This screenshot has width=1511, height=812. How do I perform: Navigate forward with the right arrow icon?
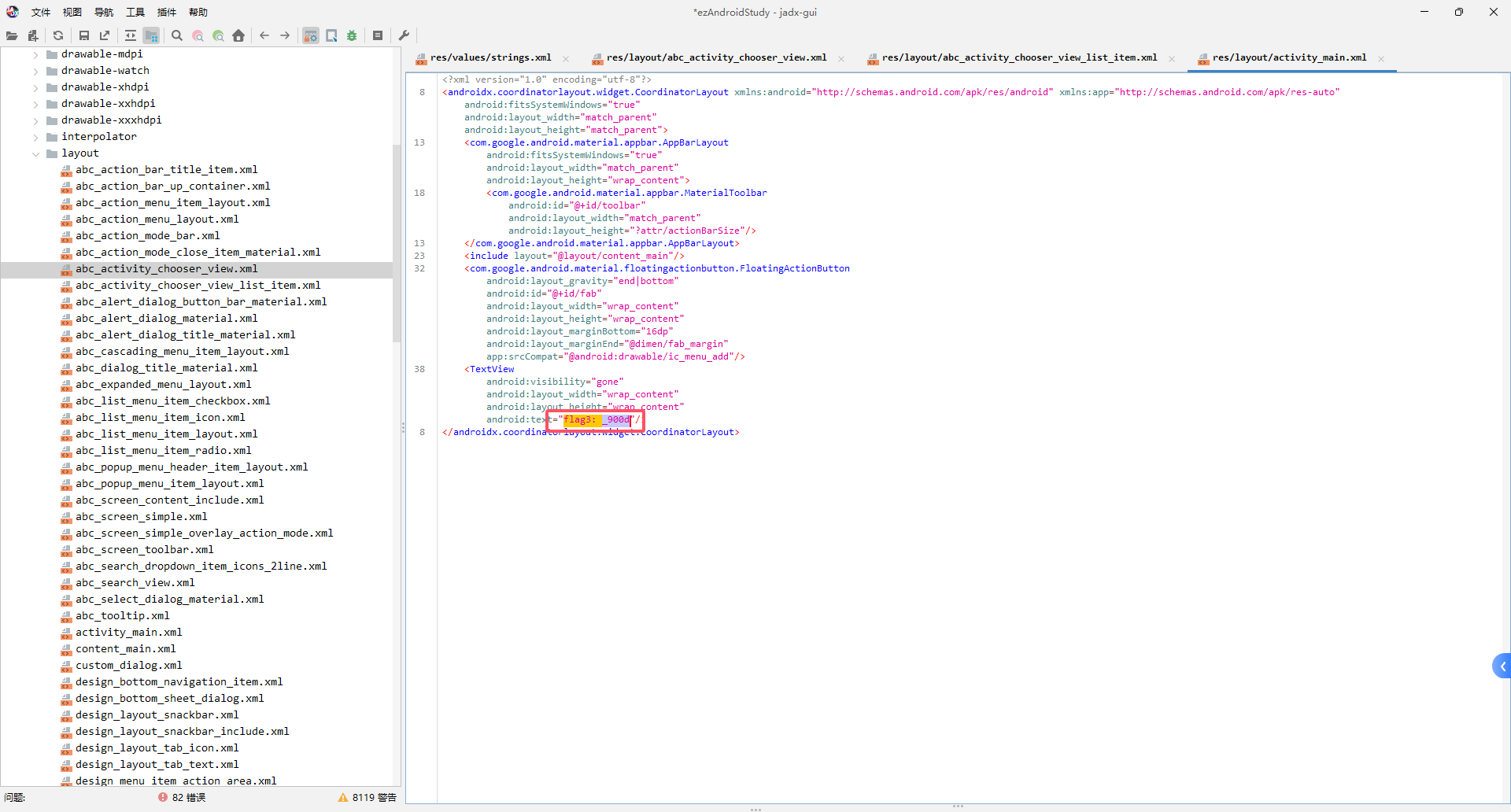click(285, 35)
